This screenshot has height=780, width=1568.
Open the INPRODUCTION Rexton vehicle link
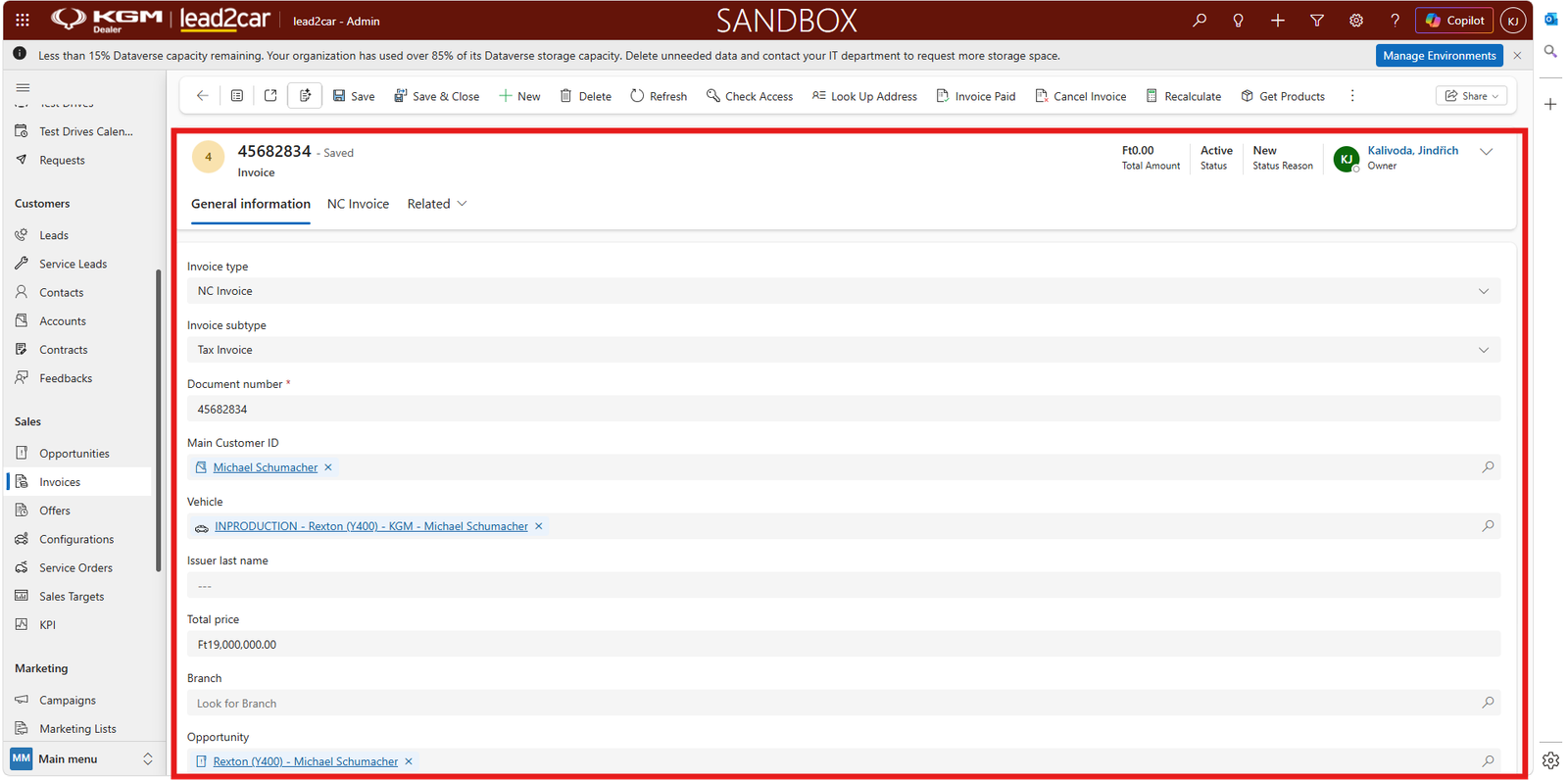point(371,526)
